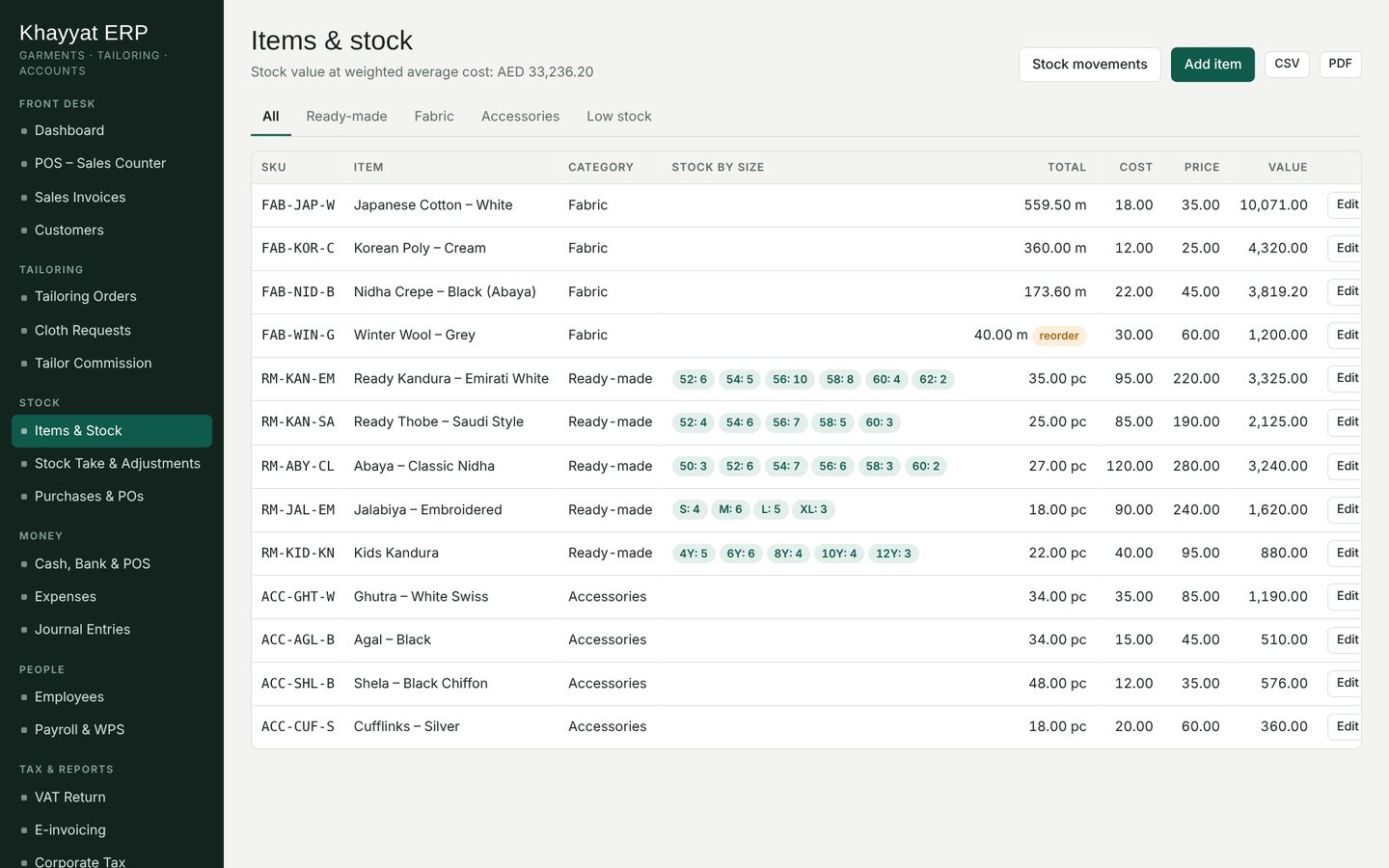This screenshot has width=1389, height=868.
Task: Click item name Ghutra – White Swiss
Action: (421, 596)
